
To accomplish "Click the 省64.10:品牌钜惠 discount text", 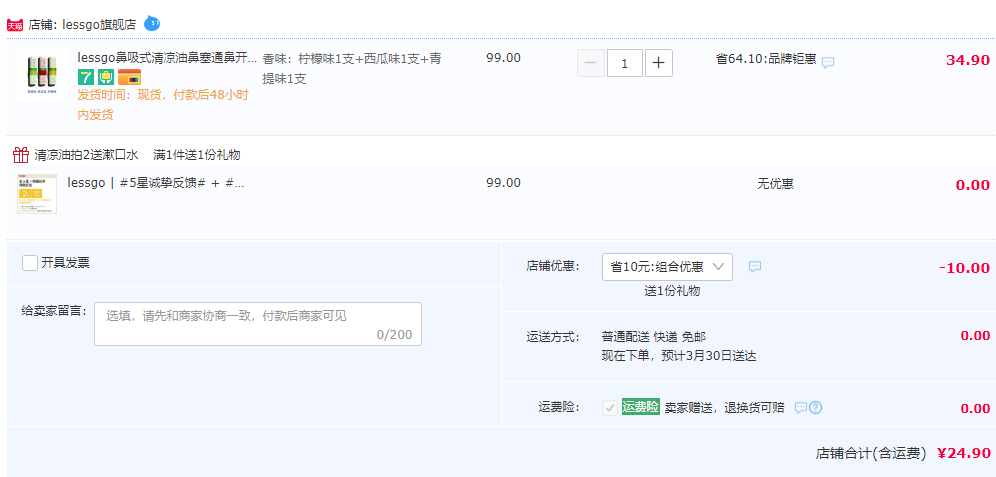I will coord(766,59).
